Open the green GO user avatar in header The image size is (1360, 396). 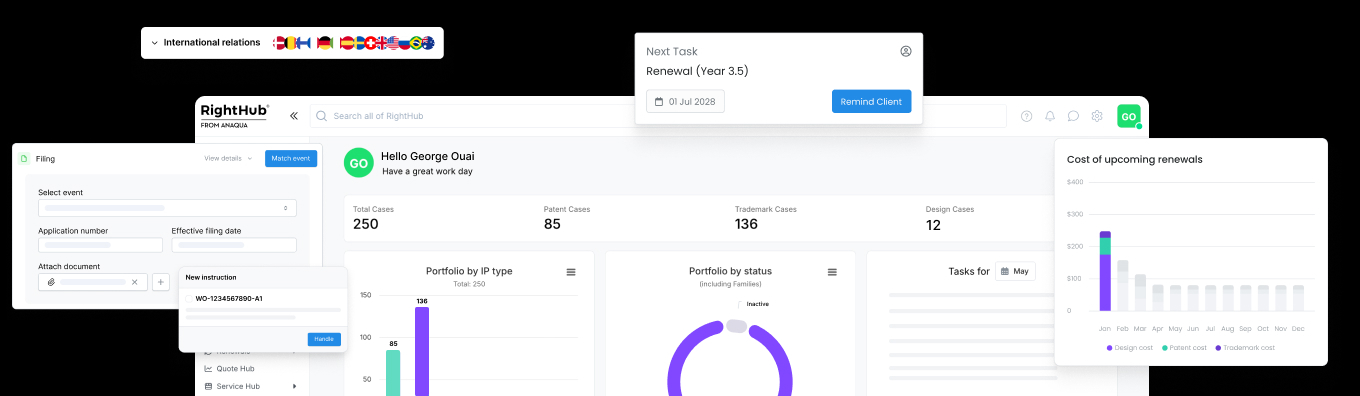1129,116
